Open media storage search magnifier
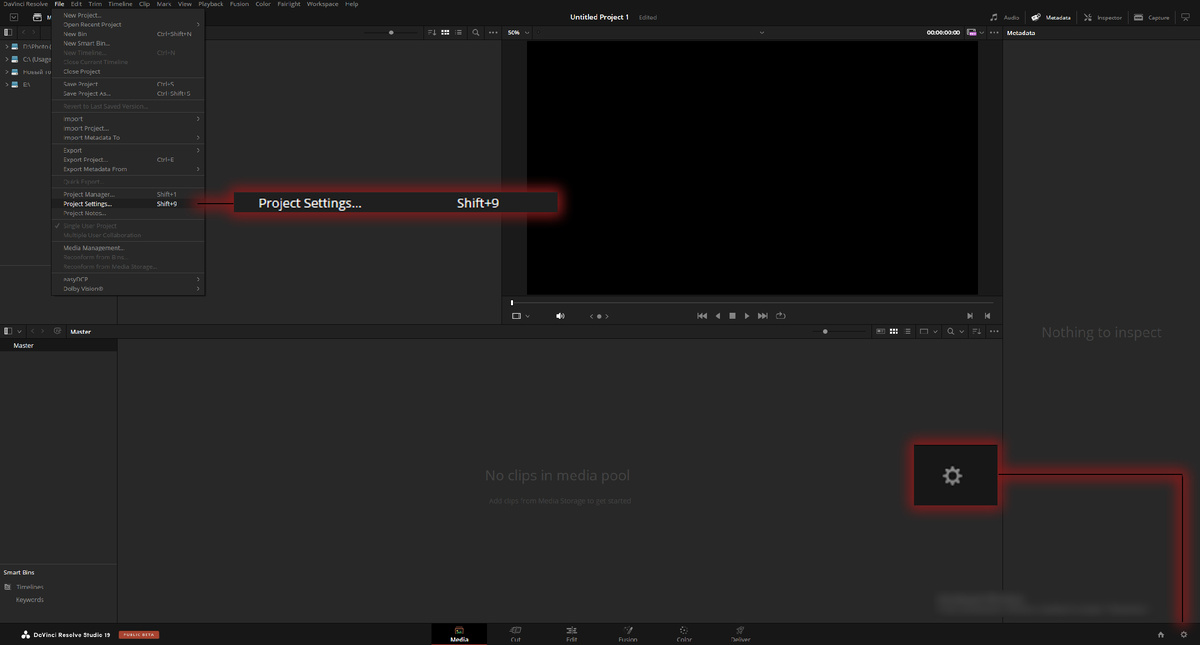Screen dimensions: 1200x645 [476, 33]
